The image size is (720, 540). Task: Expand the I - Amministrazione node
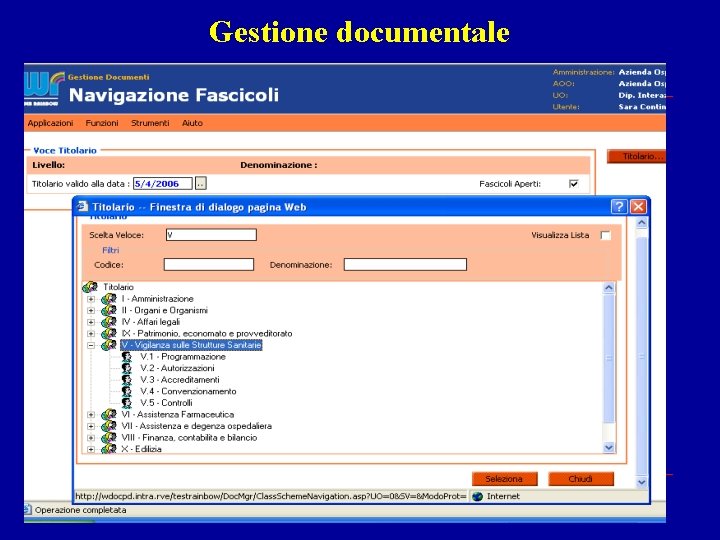coord(91,299)
